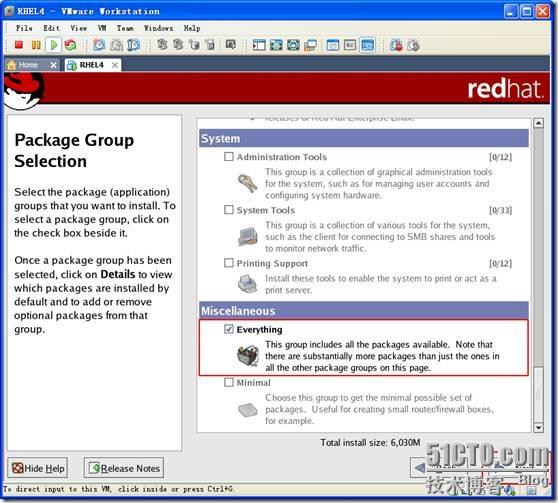
Task: Click the RHEL4 tab VM icon
Action: (72, 65)
